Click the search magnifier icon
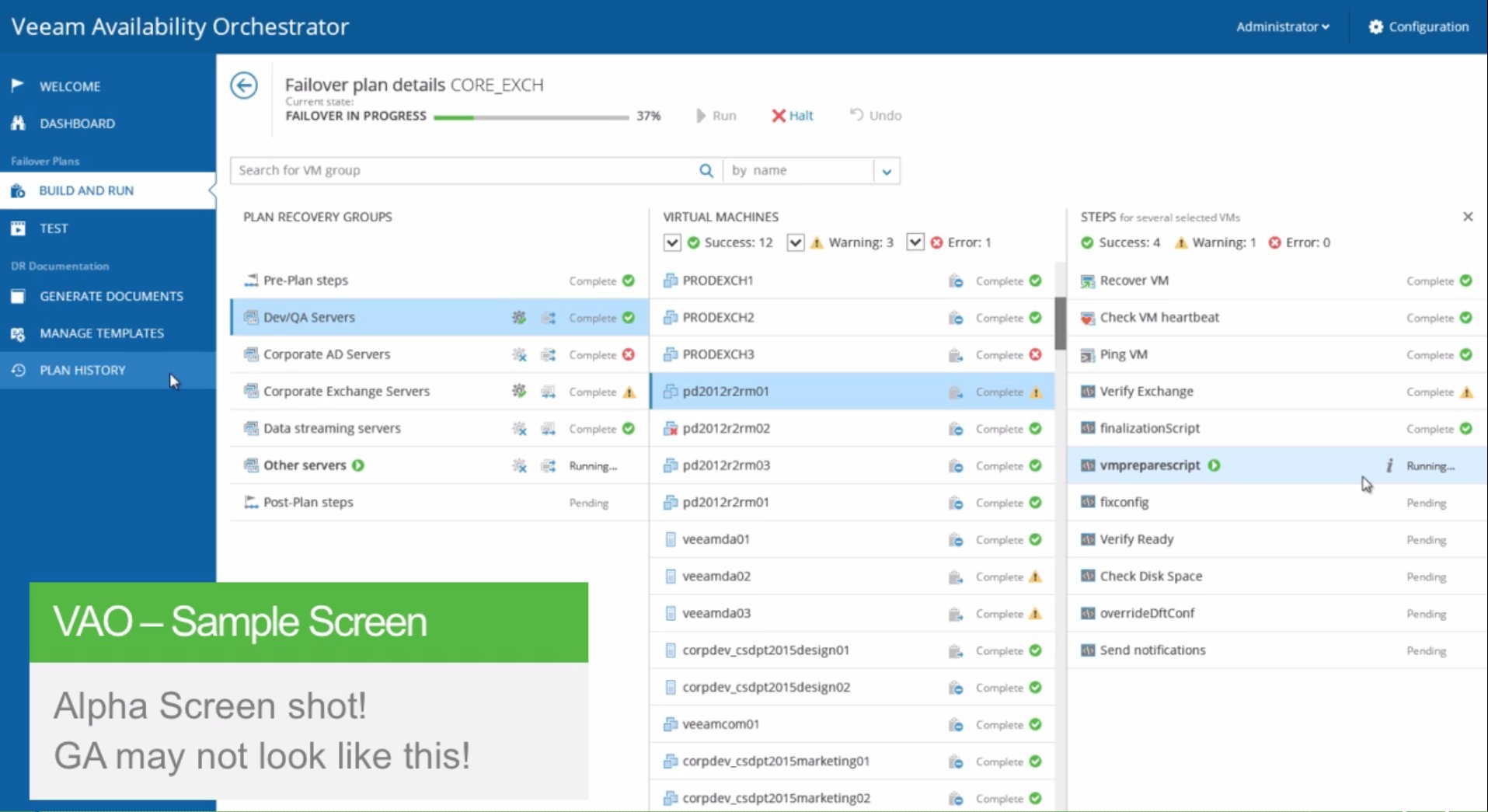Image resolution: width=1488 pixels, height=812 pixels. click(x=706, y=170)
